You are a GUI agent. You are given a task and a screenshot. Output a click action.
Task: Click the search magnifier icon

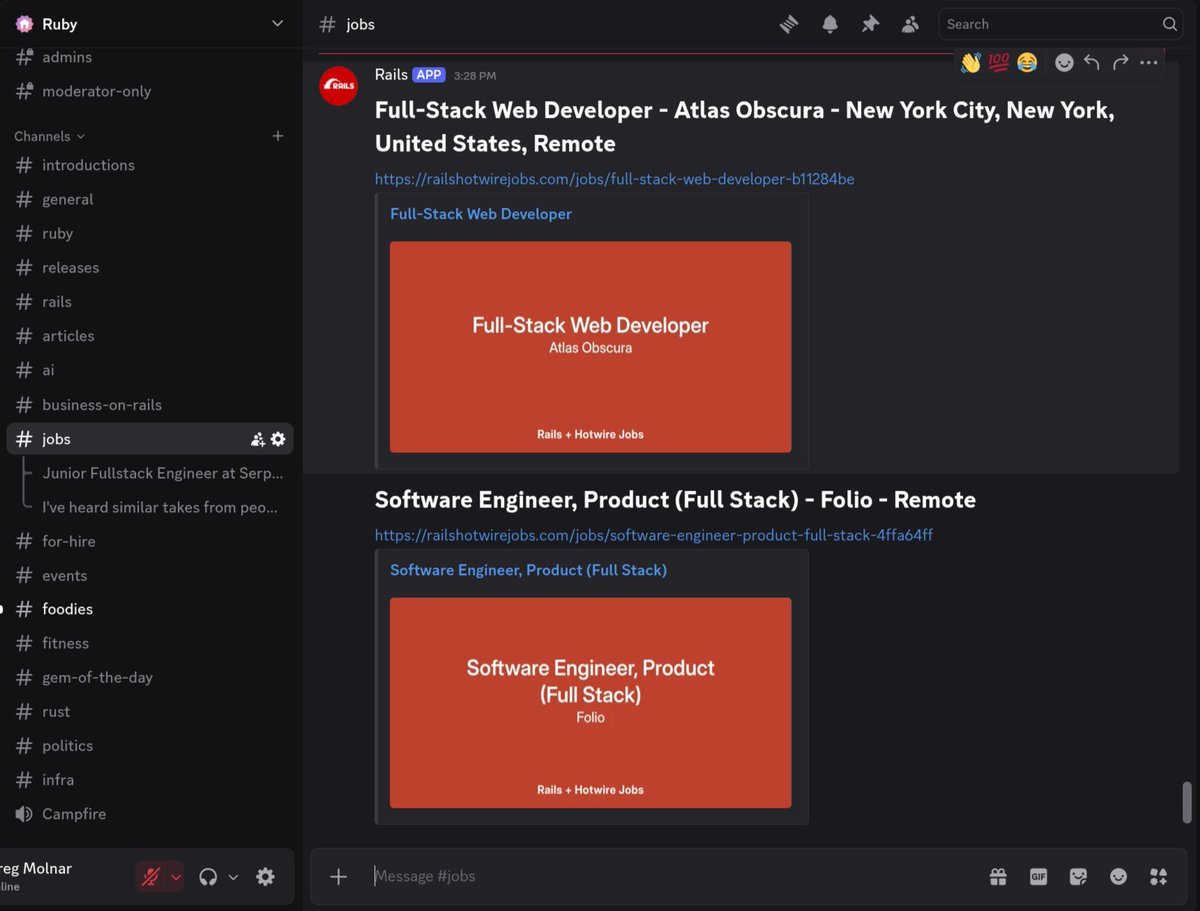(x=1170, y=24)
